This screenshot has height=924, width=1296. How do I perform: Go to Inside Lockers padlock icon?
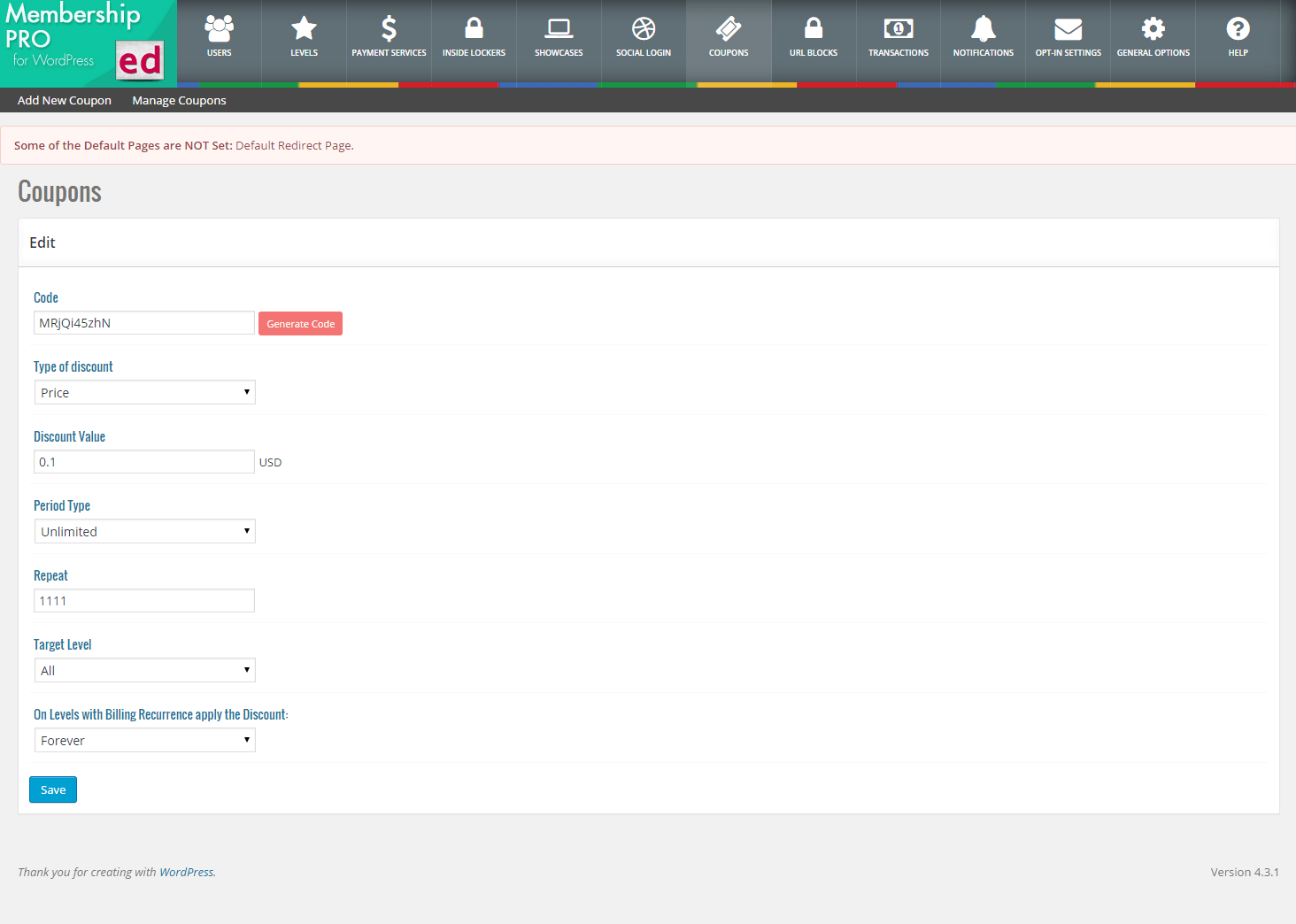click(x=474, y=30)
